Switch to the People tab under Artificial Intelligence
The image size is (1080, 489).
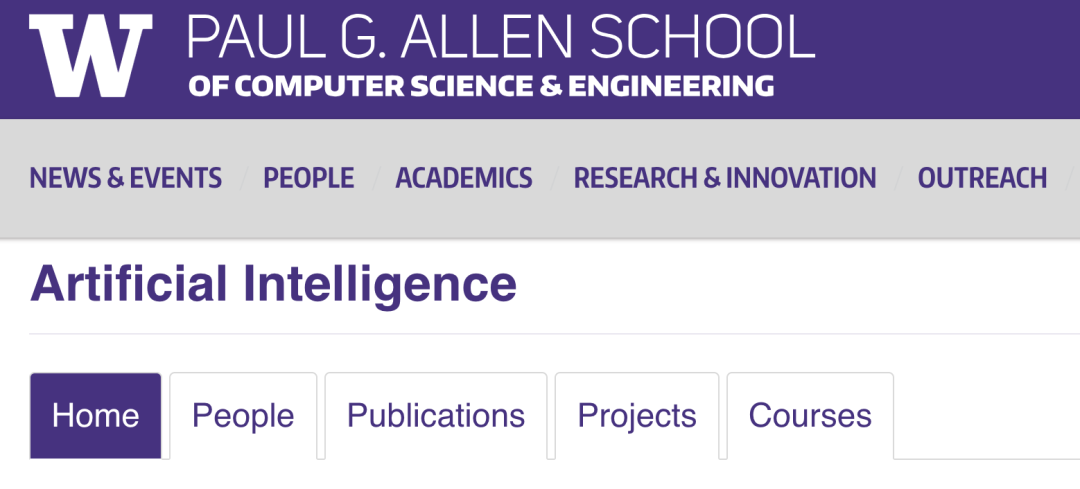[x=243, y=416]
